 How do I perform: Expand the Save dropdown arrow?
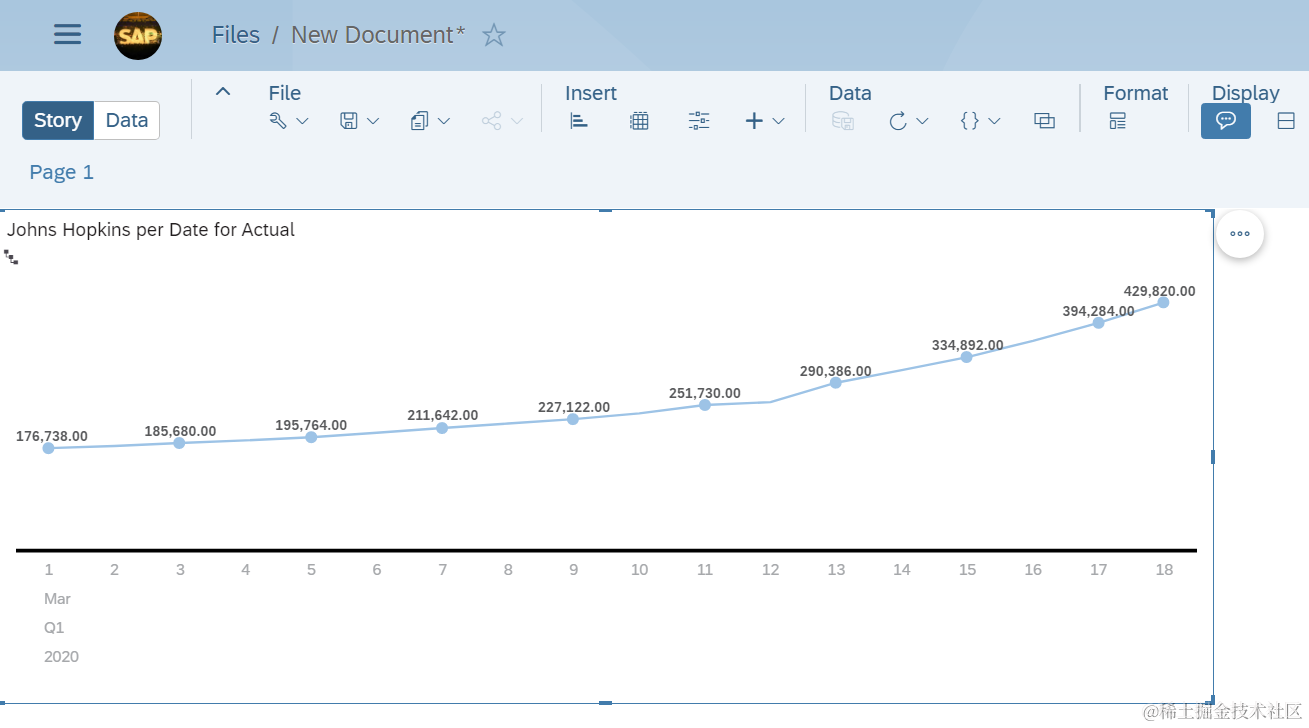(x=373, y=121)
